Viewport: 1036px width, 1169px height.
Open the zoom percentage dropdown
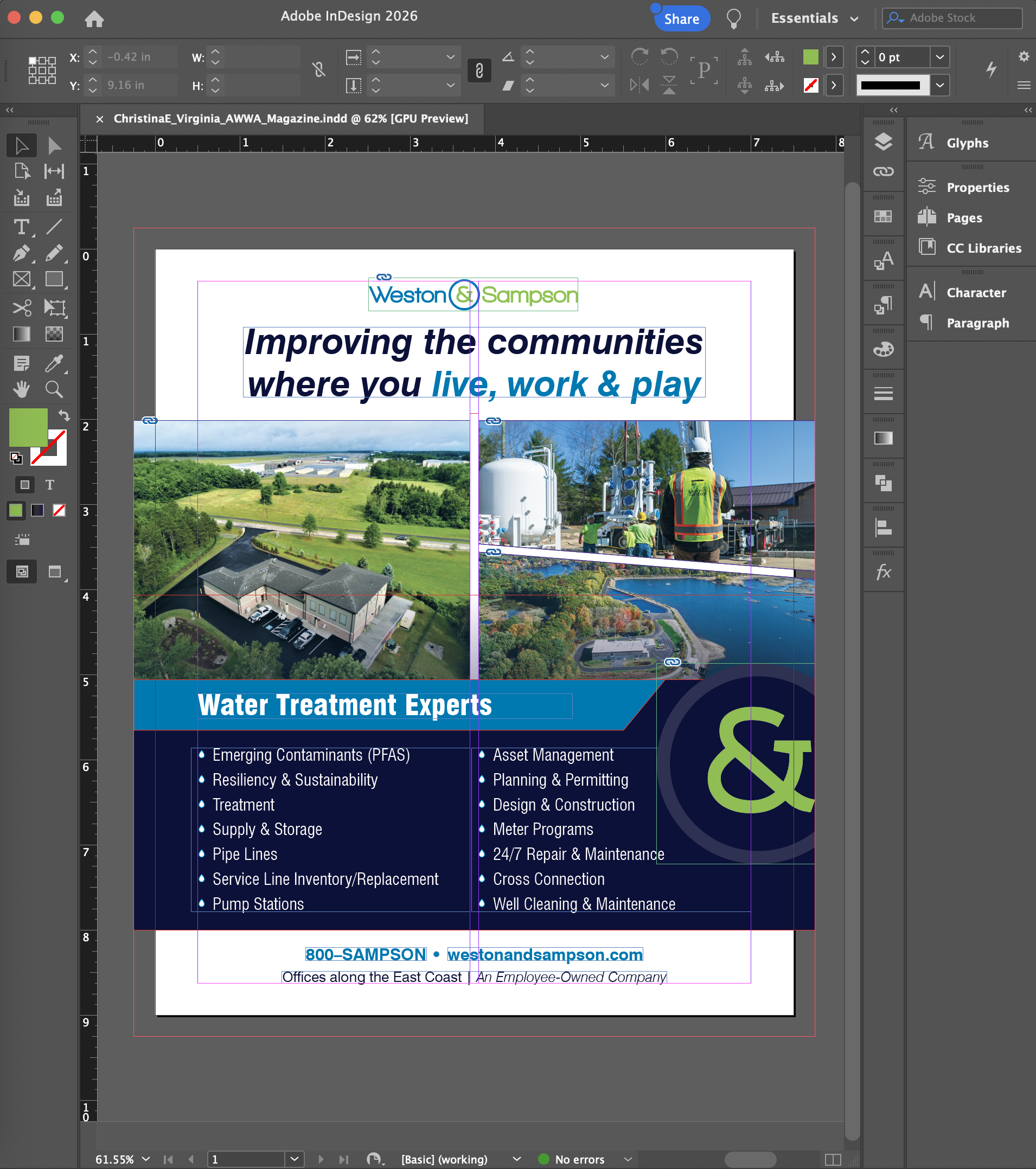pos(146,1159)
